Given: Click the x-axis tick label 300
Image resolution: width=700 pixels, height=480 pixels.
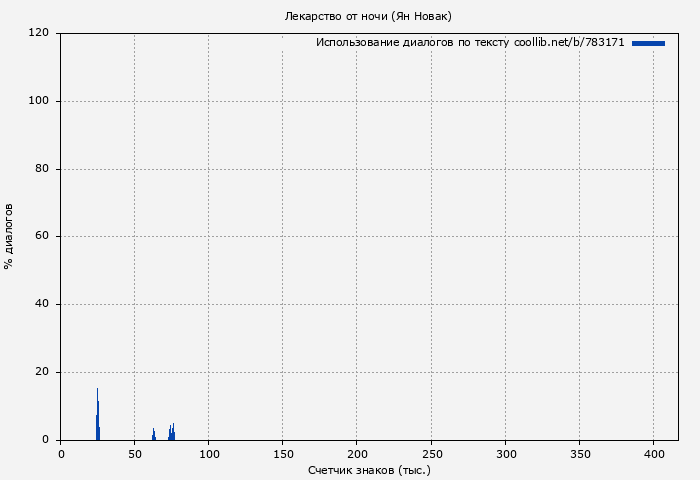Looking at the screenshot, I should click(x=505, y=454).
